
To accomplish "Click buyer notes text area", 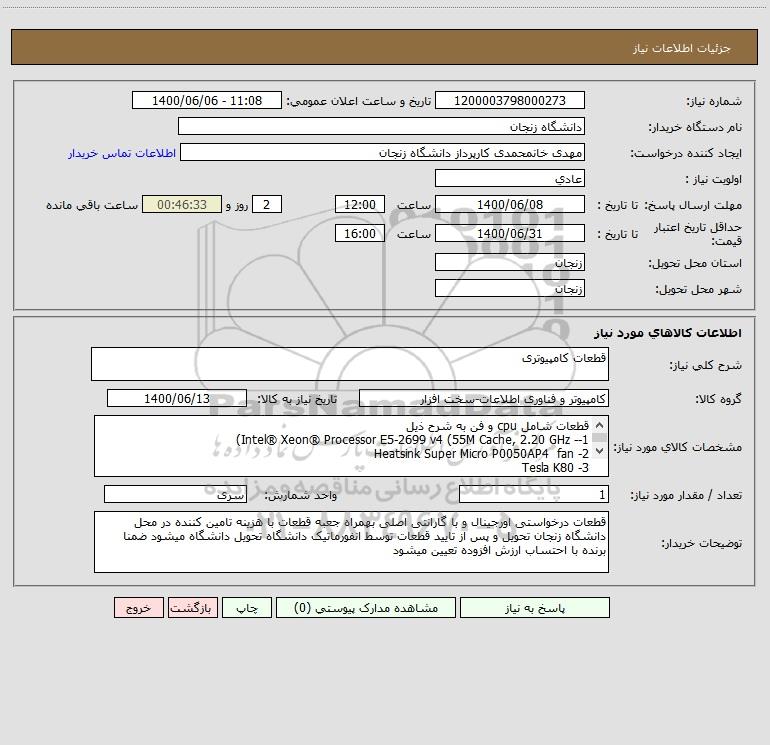I will click(x=351, y=542).
